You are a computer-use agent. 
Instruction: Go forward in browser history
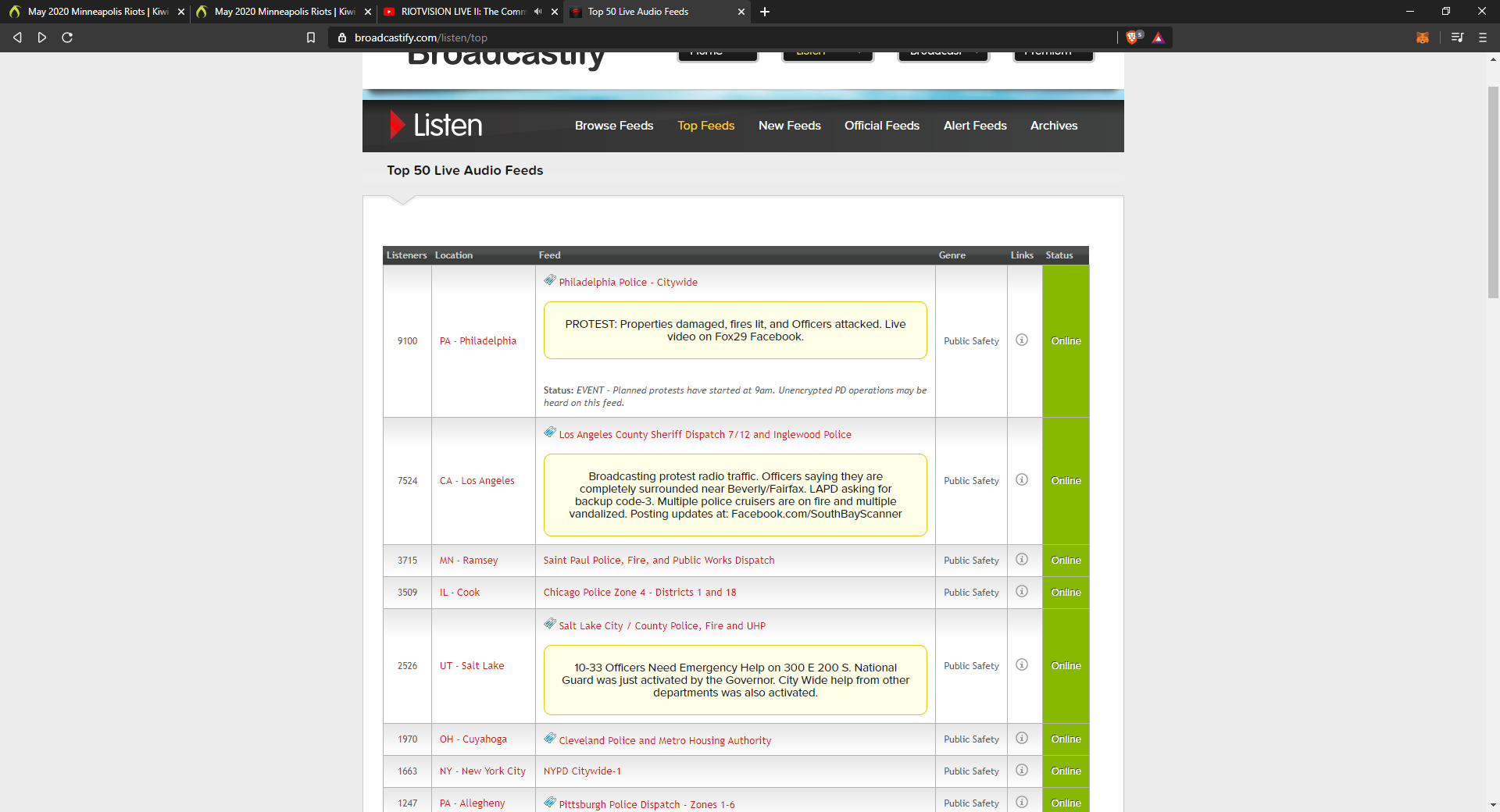click(42, 37)
